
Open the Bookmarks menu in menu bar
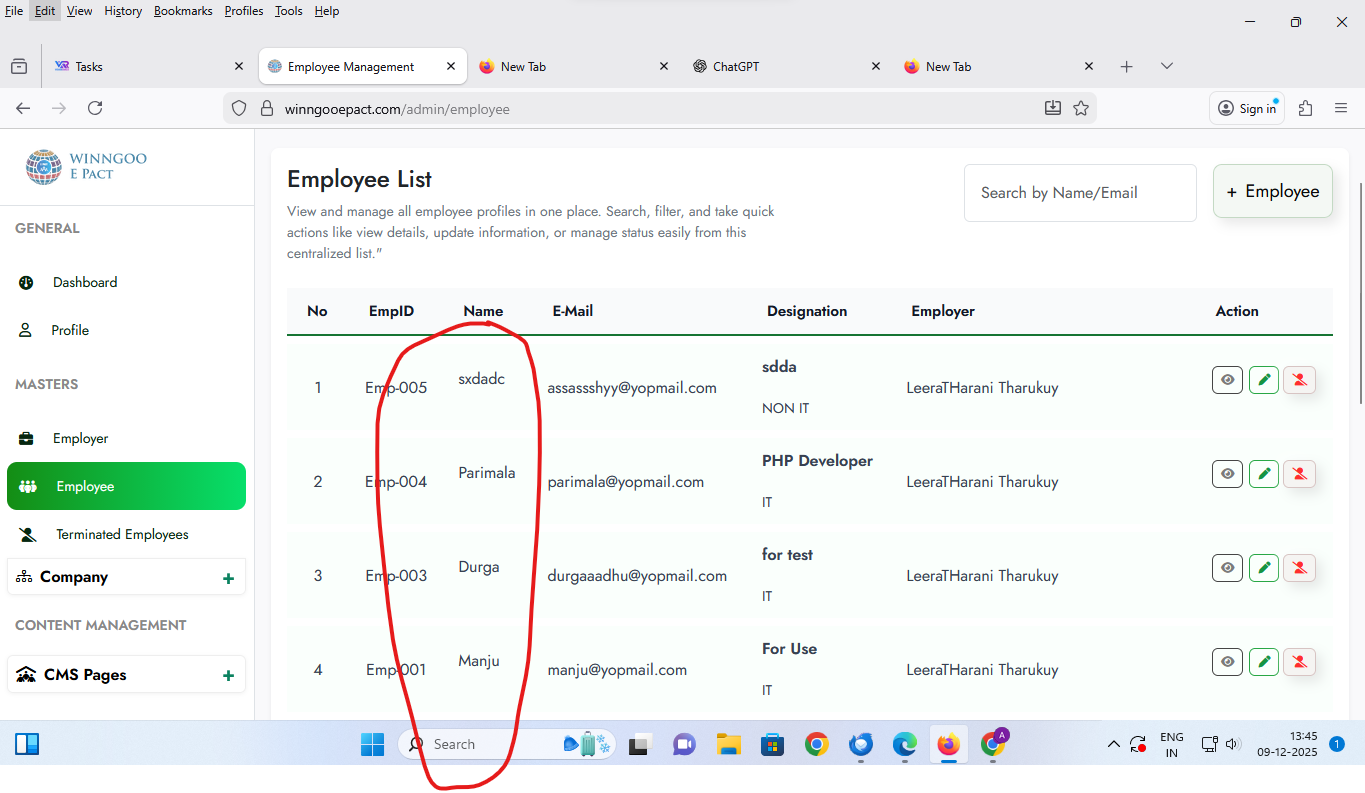click(x=183, y=11)
